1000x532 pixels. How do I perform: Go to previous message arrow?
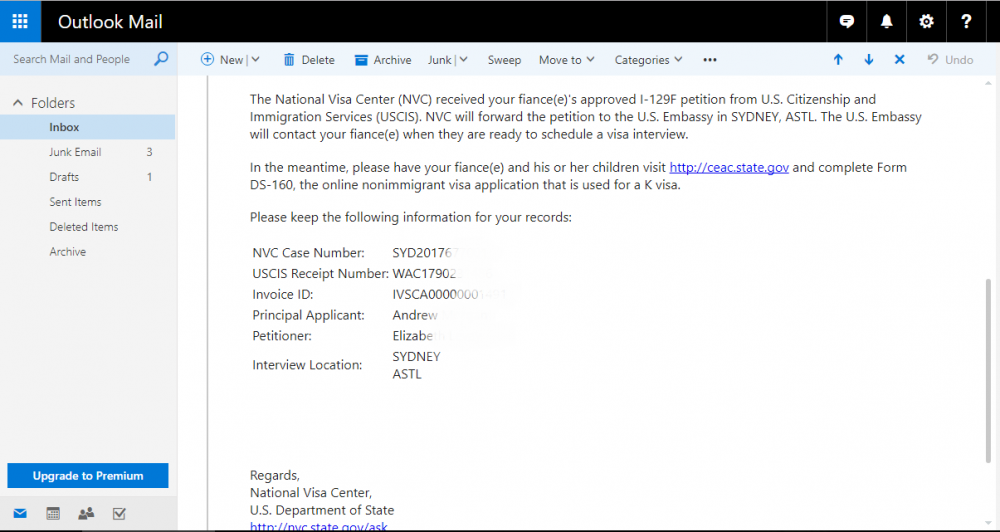838,59
